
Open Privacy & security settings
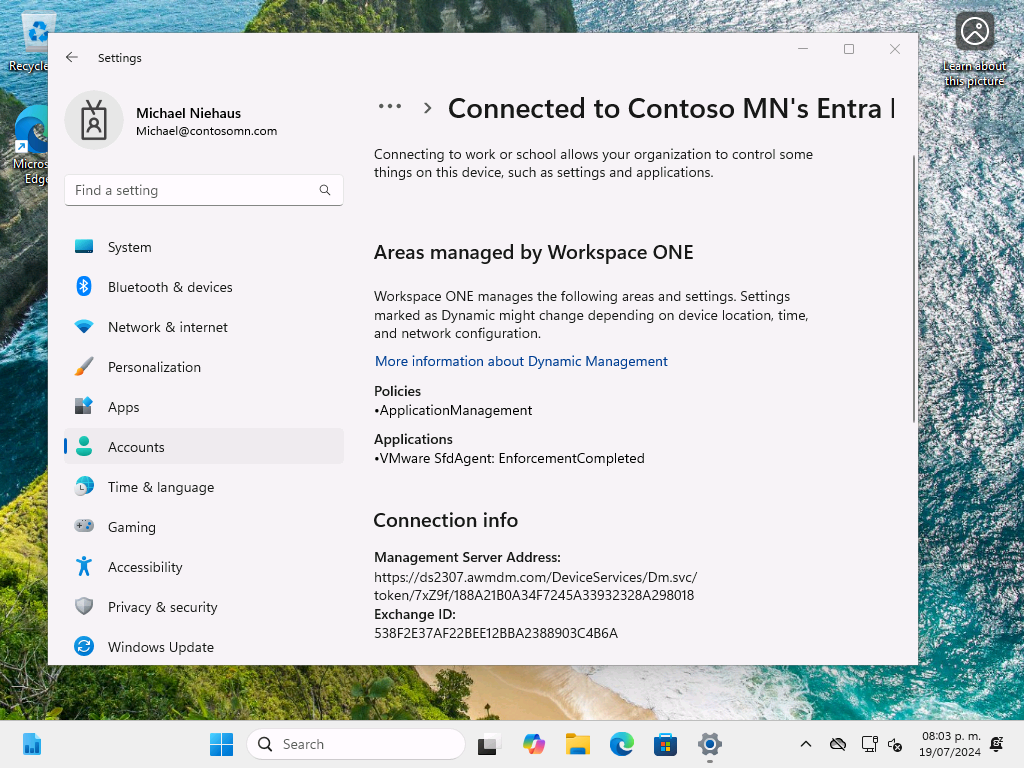coord(162,607)
